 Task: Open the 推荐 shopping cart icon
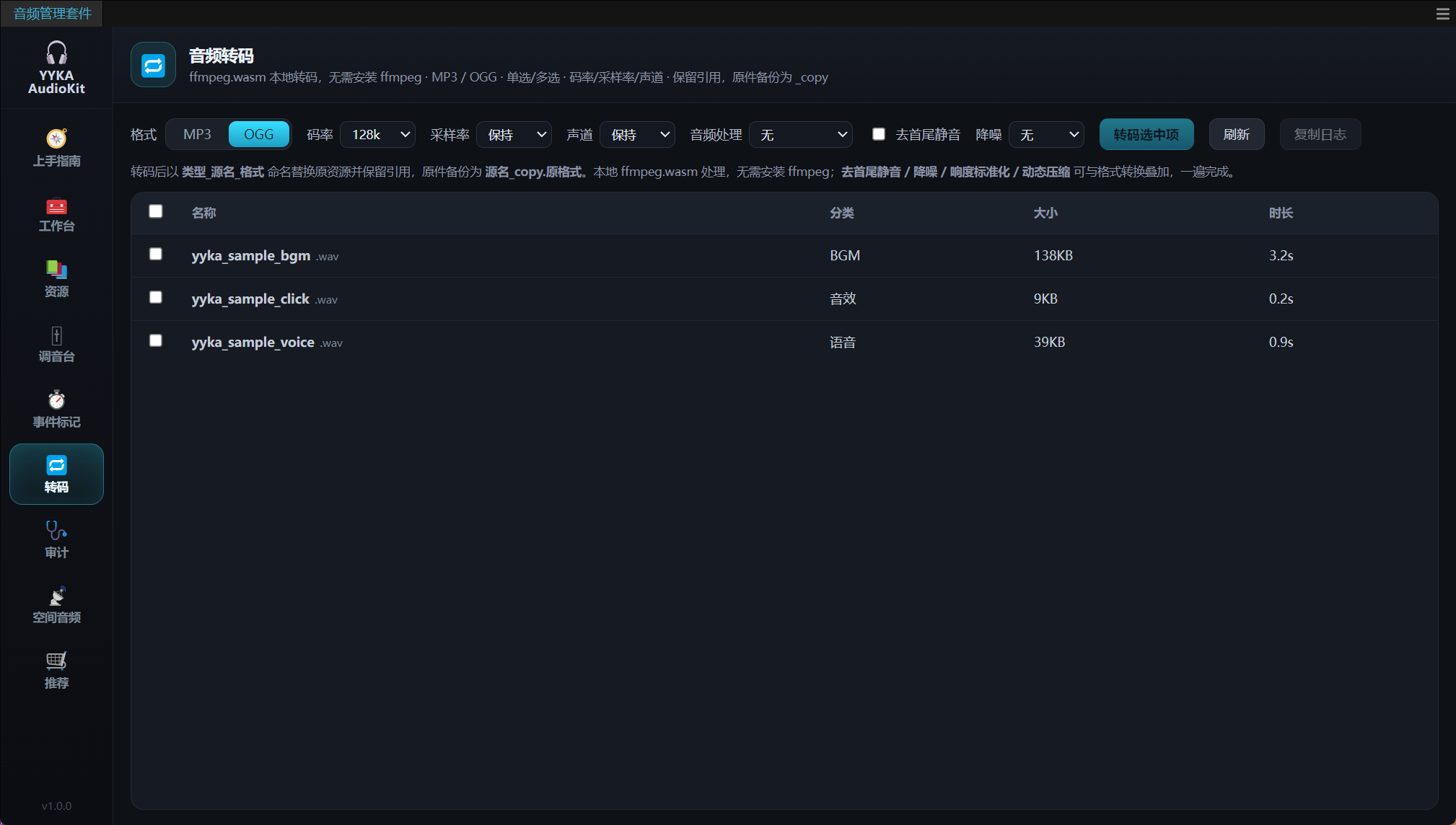click(56, 661)
